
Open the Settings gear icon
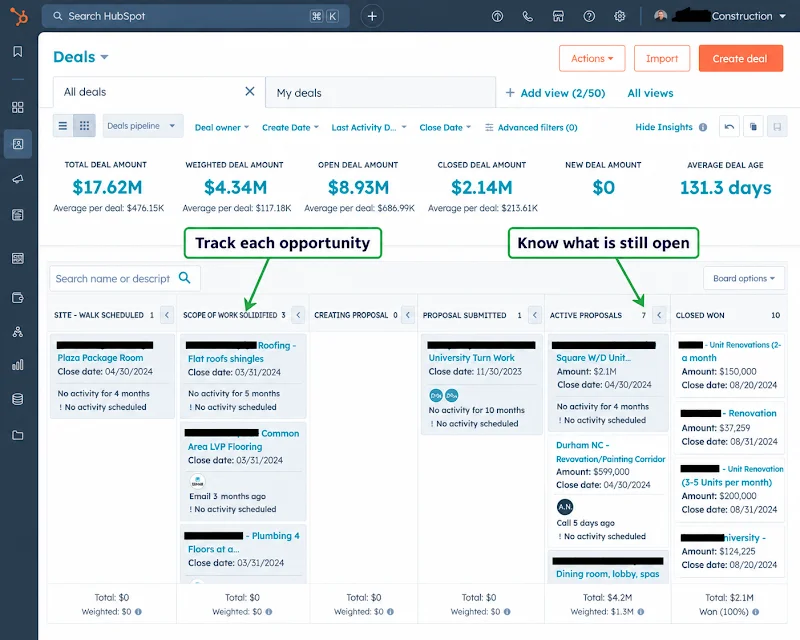[619, 16]
